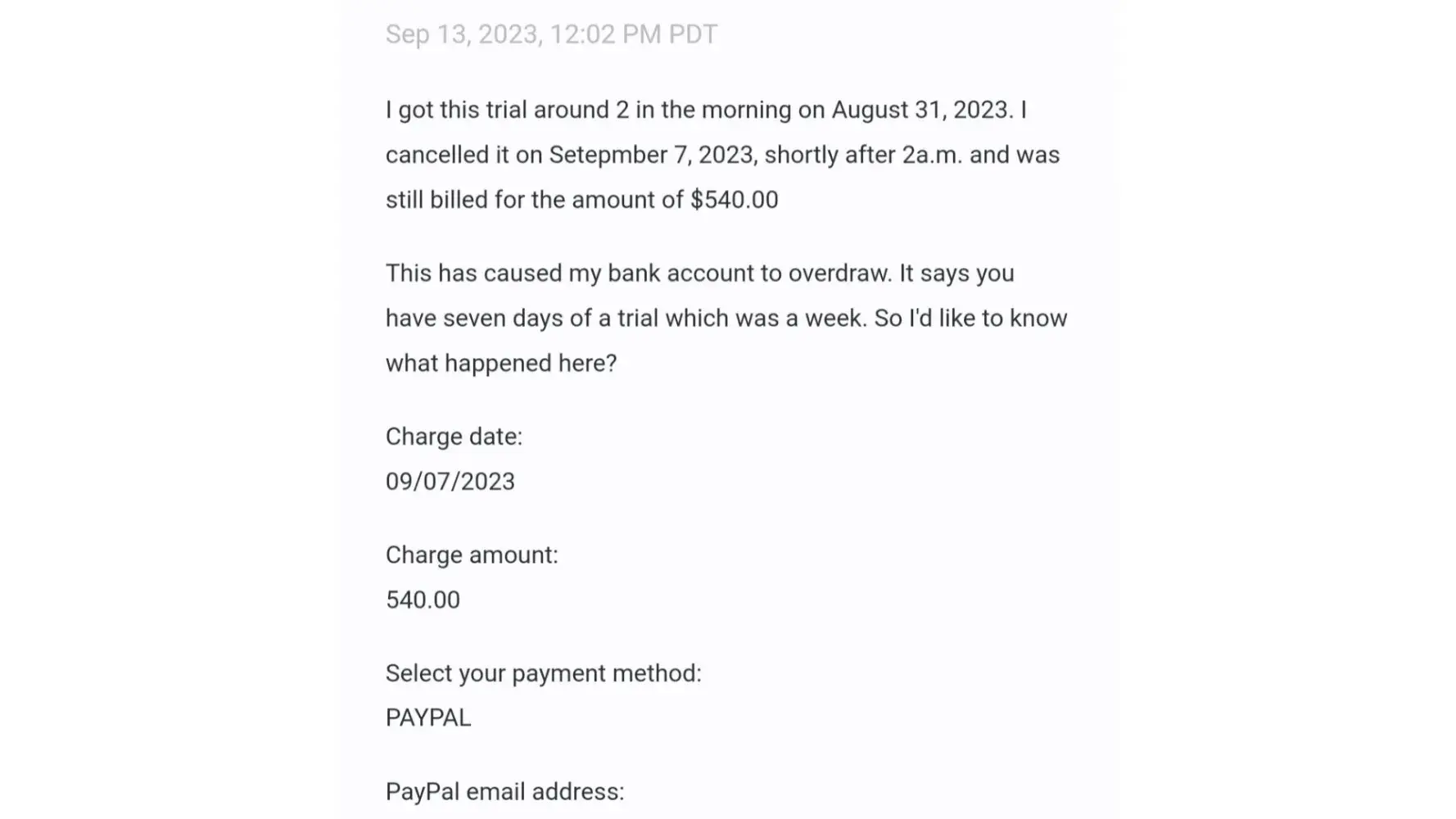Image resolution: width=1456 pixels, height=819 pixels.
Task: Click the PAYPAL payment method value
Action: pos(428,717)
